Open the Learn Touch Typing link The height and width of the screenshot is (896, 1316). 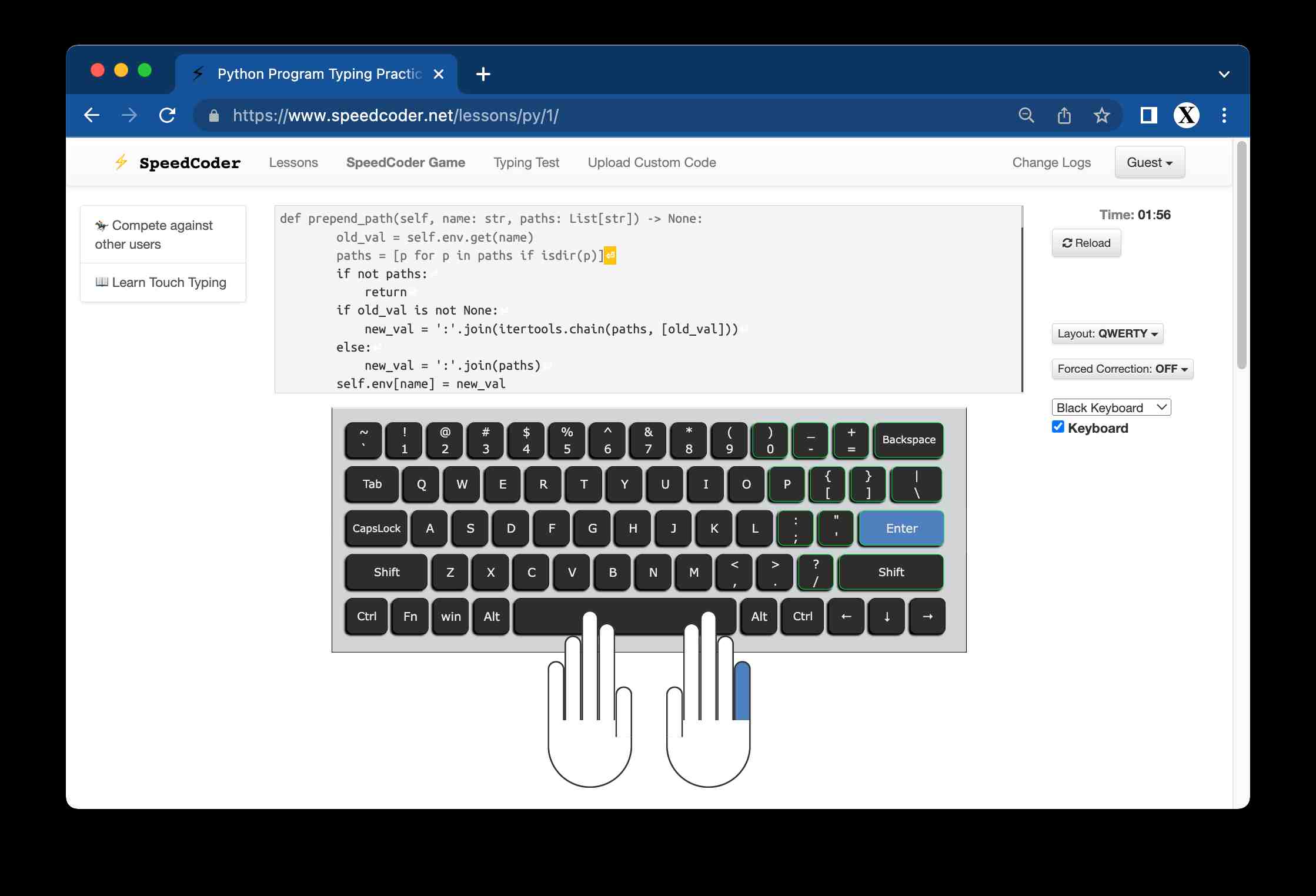(163, 282)
